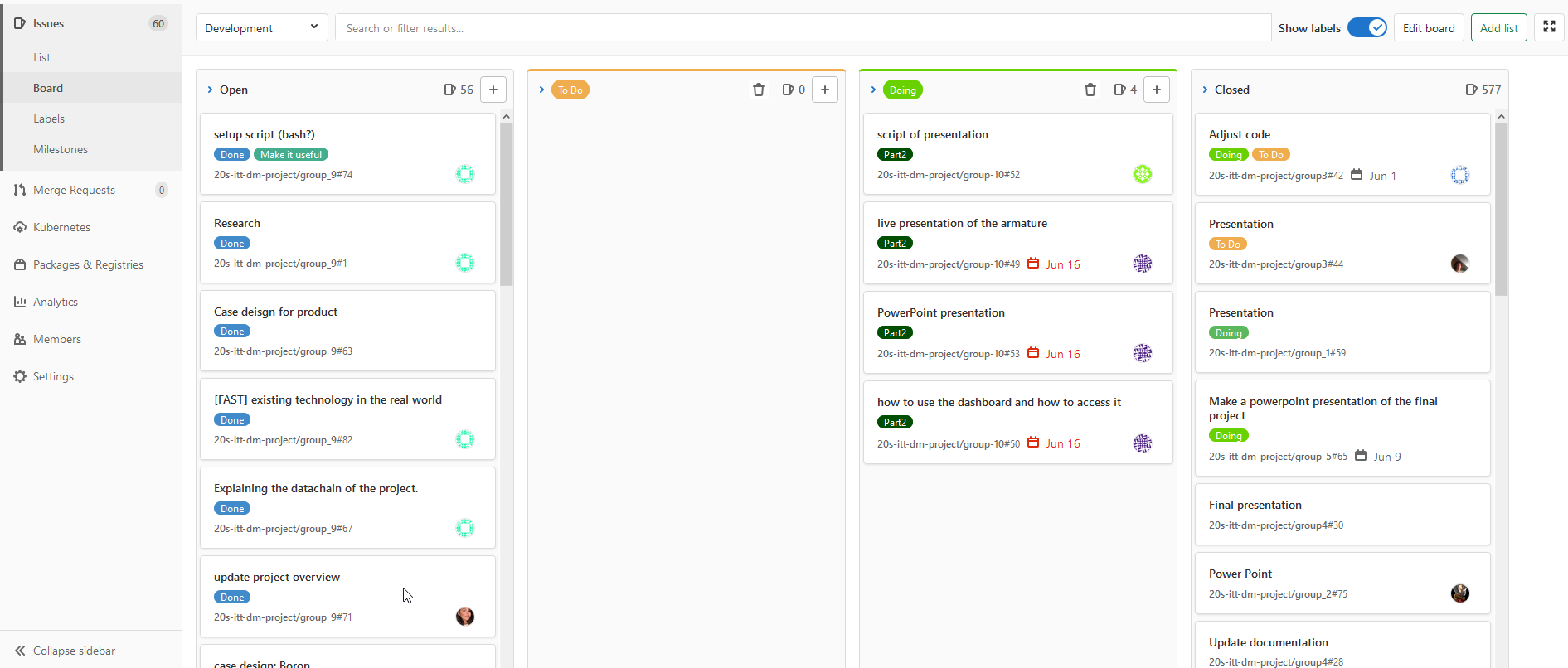The image size is (1568, 668).
Task: Open the Kubernetes icon in sidebar
Action: [x=20, y=227]
